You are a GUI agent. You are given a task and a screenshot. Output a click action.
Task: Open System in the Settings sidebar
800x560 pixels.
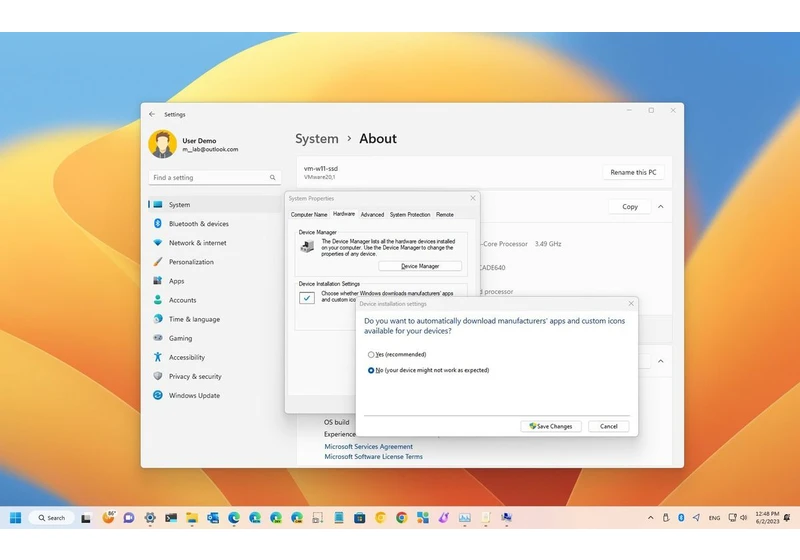[x=215, y=205]
